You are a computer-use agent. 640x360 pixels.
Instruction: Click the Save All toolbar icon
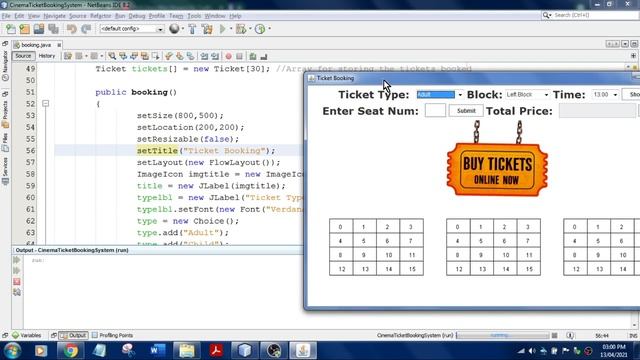(x=53, y=29)
